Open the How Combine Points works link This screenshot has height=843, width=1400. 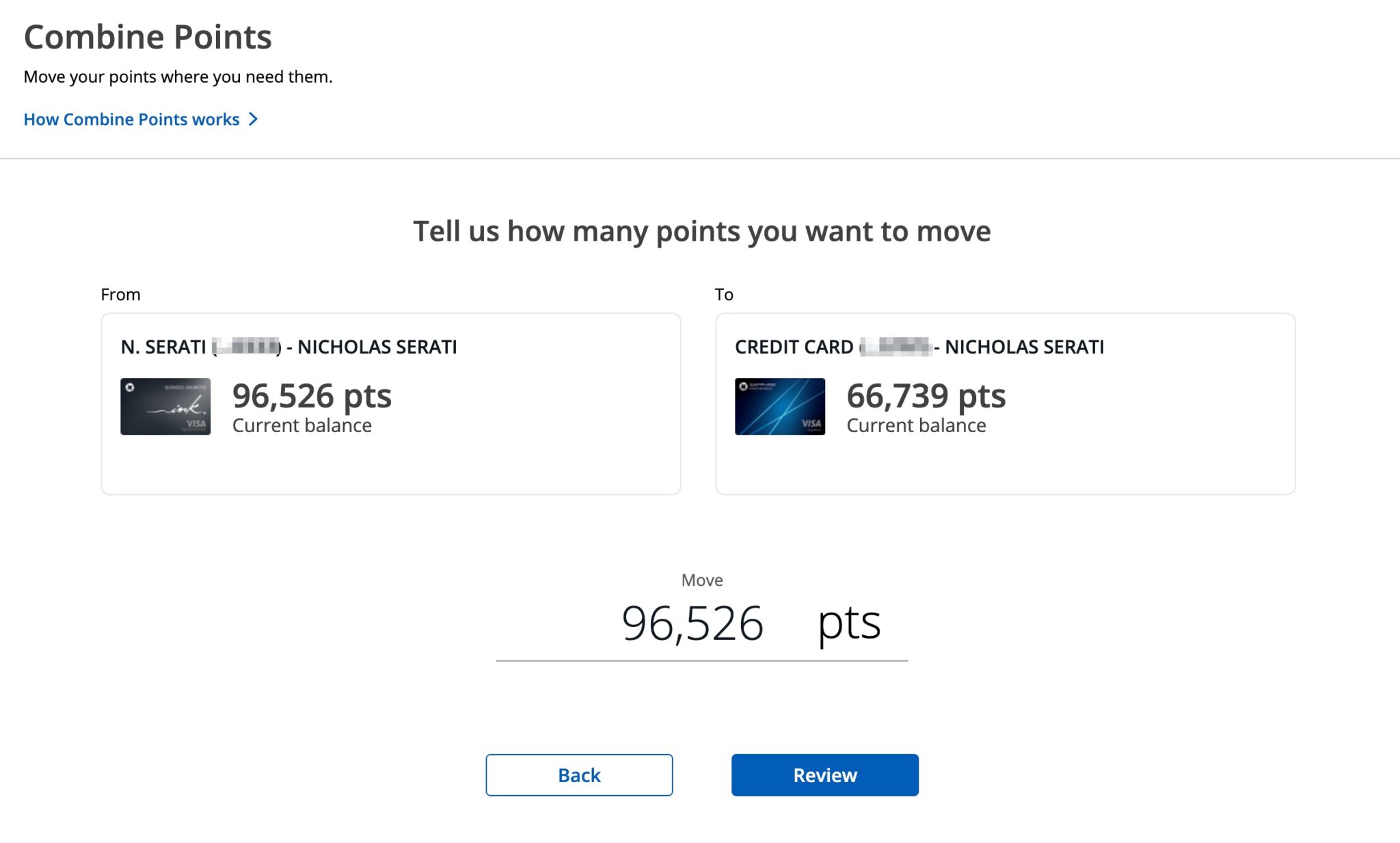coord(132,119)
